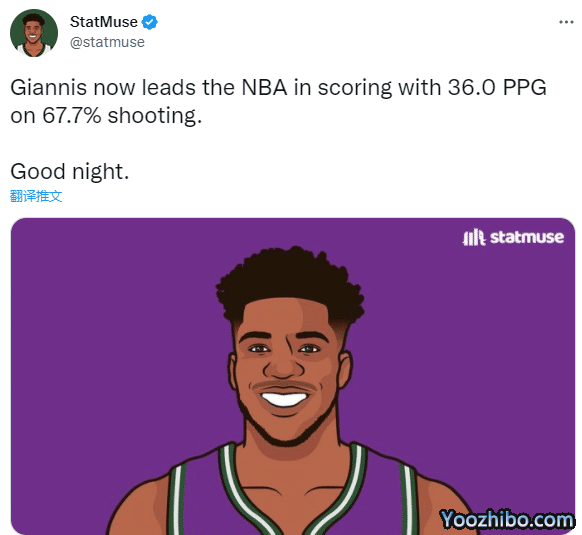Click the cartoon player's curly hair
The width and height of the screenshot is (582, 535).
(x=290, y=282)
